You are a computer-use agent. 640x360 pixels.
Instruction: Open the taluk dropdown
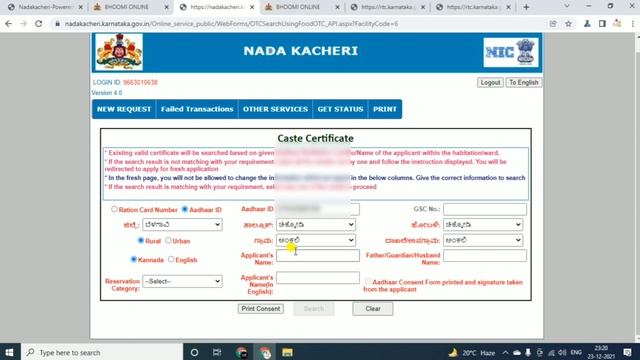(x=316, y=224)
